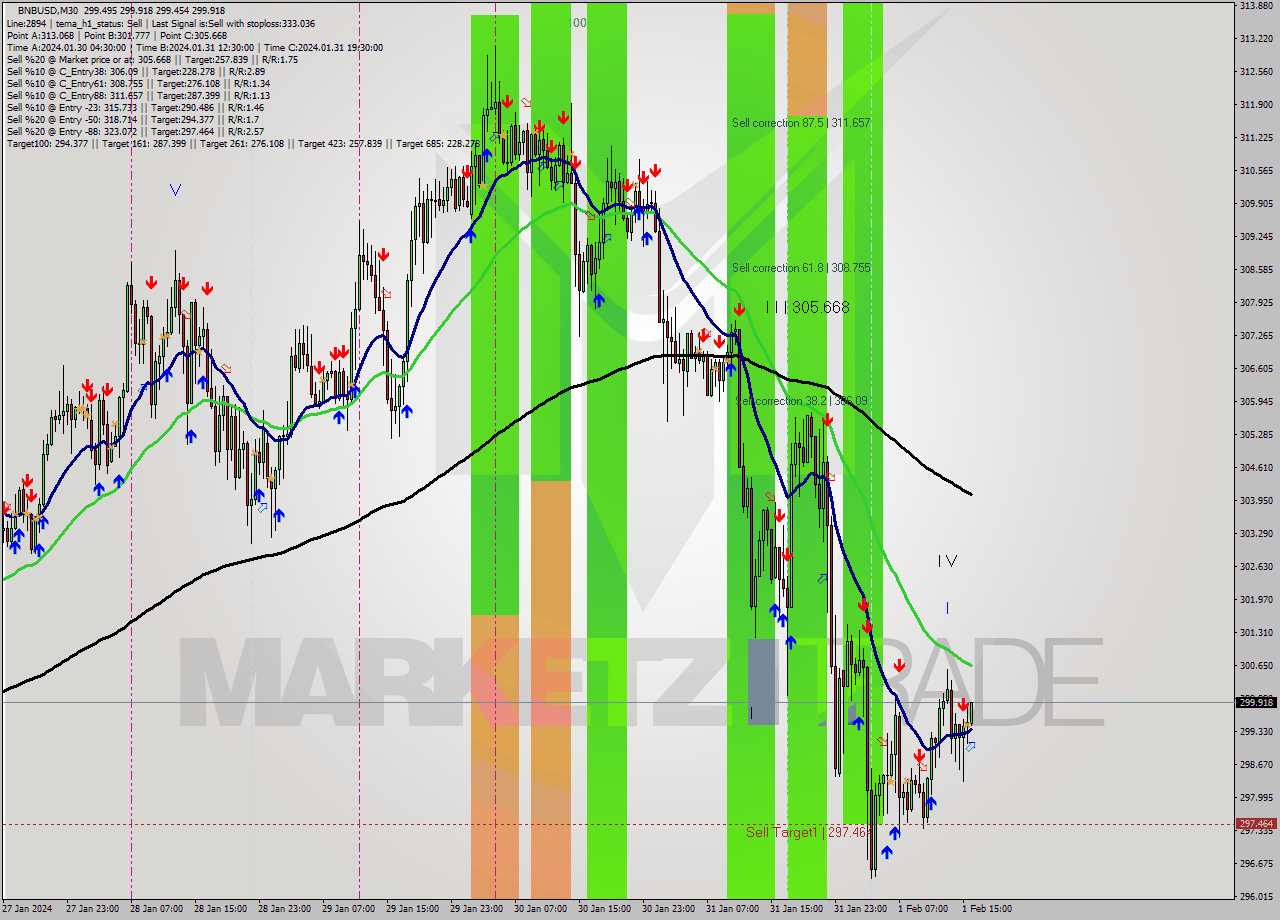Select the 'Last Signal is:Sell with stoploss:333.036' line
The image size is (1280, 920).
coord(233,23)
